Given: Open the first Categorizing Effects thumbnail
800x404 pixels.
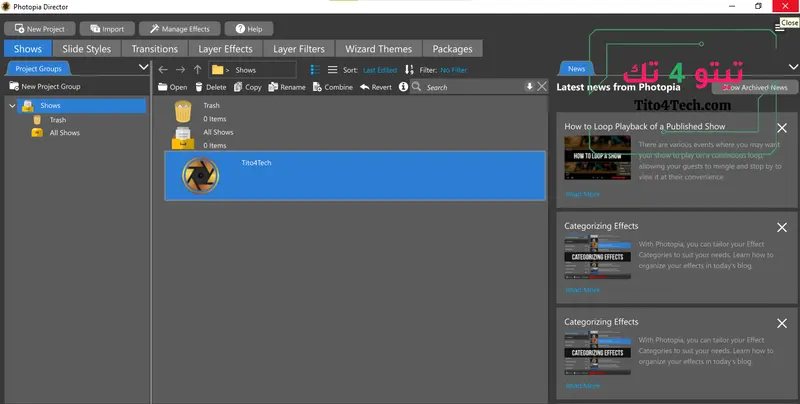Looking at the screenshot, I should coord(597,257).
